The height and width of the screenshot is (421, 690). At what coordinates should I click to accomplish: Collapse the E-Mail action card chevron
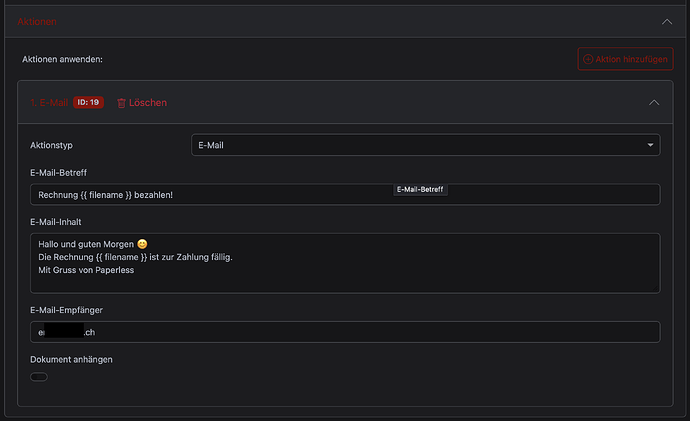[654, 103]
